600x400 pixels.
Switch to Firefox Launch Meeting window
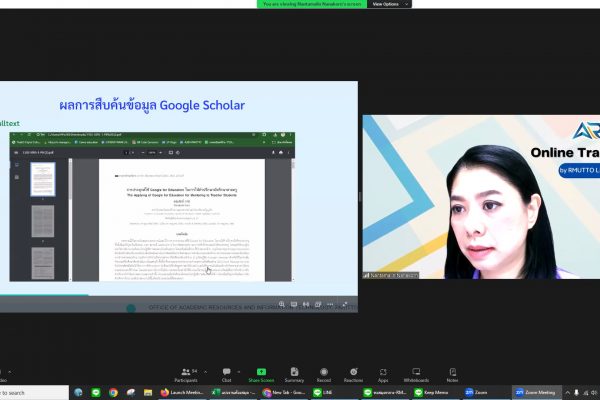(x=182, y=392)
